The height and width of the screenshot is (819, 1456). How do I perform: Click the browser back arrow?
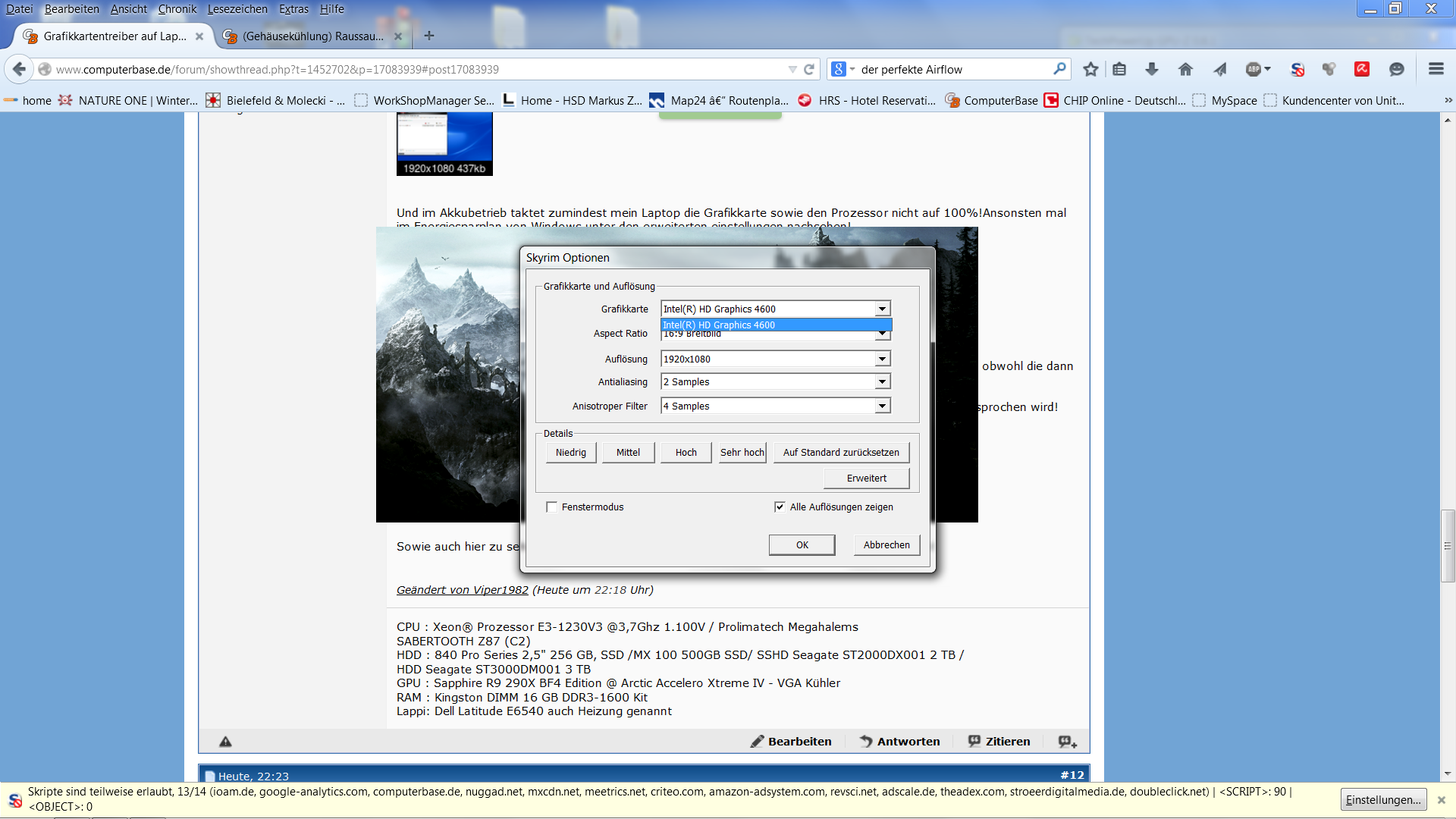[20, 69]
